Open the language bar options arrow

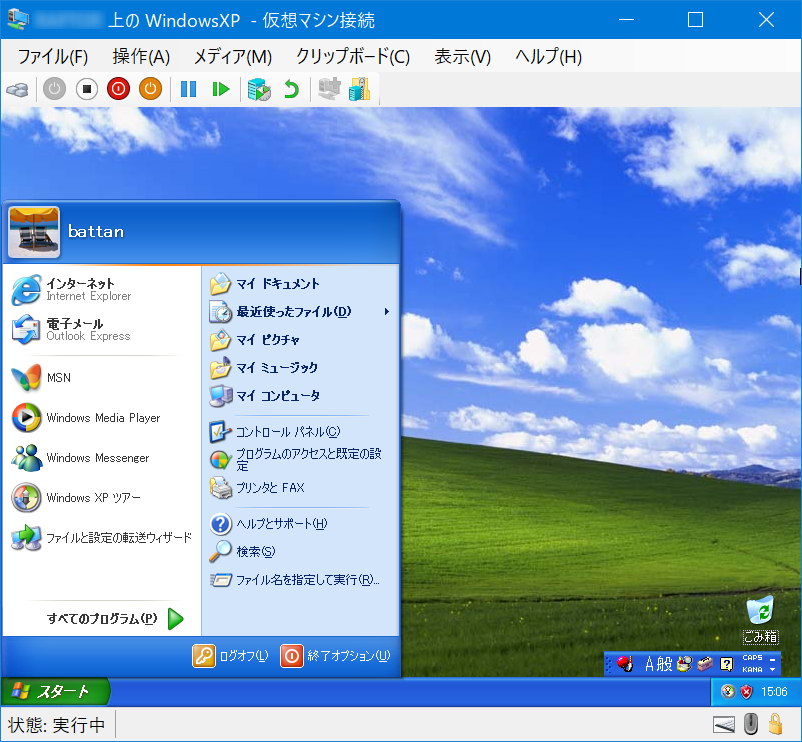pyautogui.click(x=772, y=669)
